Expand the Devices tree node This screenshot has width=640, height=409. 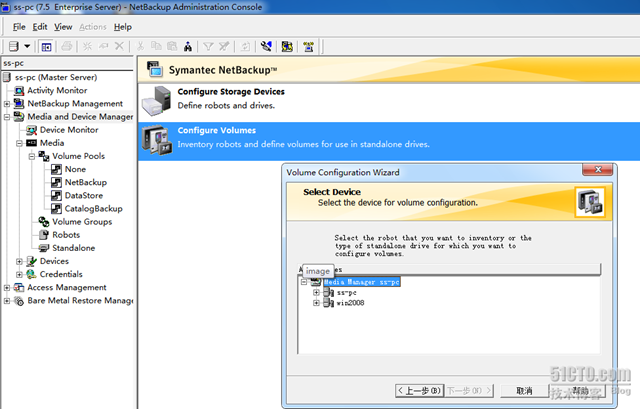[x=19, y=261]
